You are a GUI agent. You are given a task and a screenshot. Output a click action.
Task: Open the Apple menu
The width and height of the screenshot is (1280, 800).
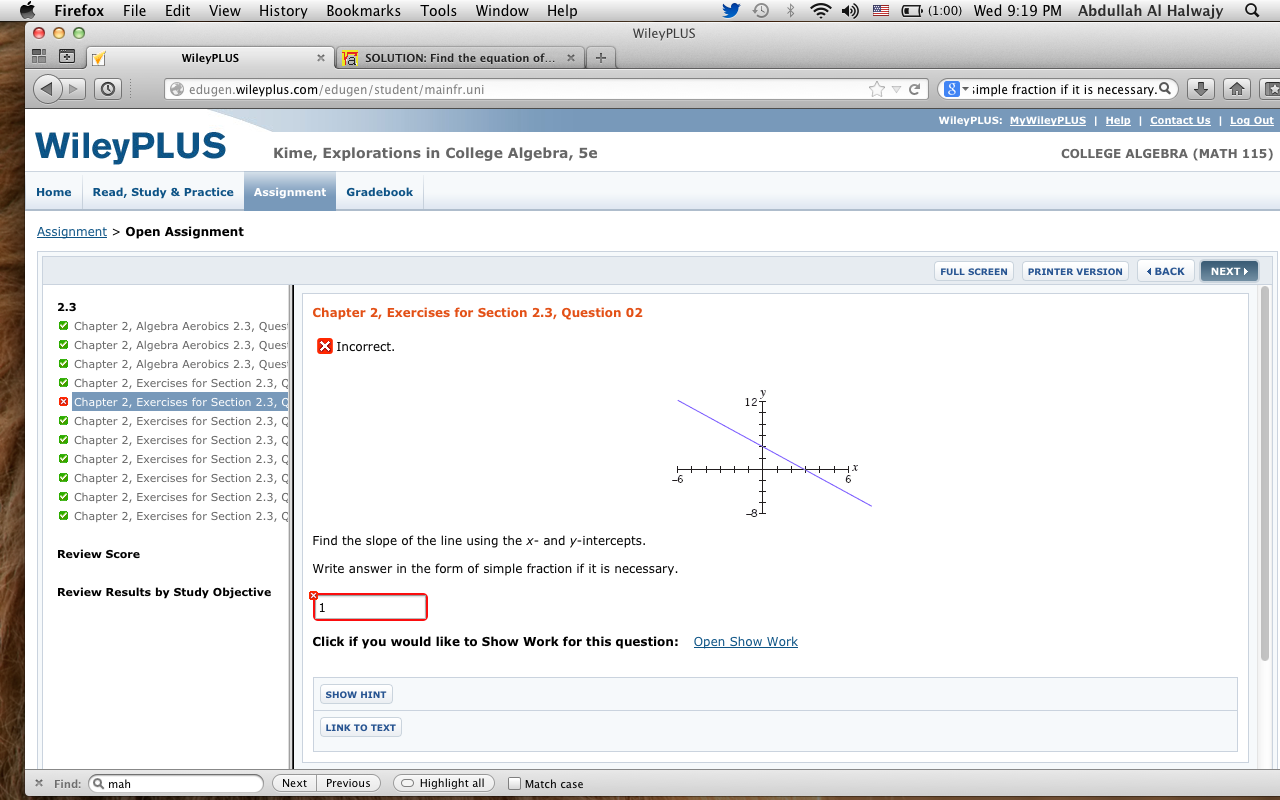(x=27, y=11)
